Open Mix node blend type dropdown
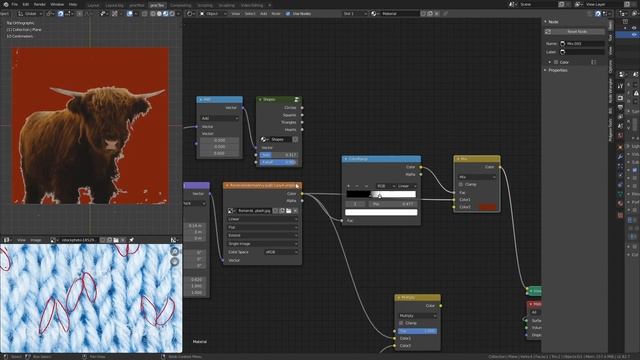The height and width of the screenshot is (360, 640). 477,177
